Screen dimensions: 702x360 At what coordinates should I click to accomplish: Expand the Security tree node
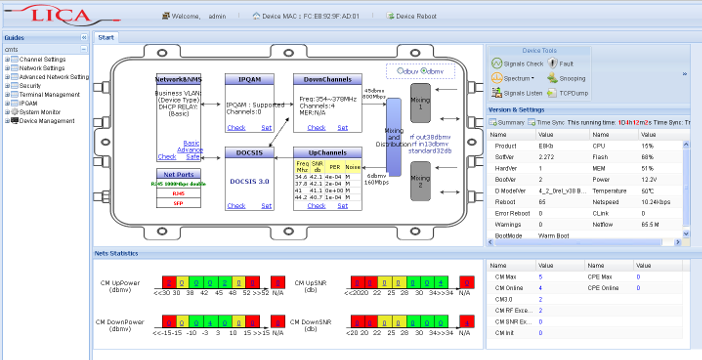(7, 86)
